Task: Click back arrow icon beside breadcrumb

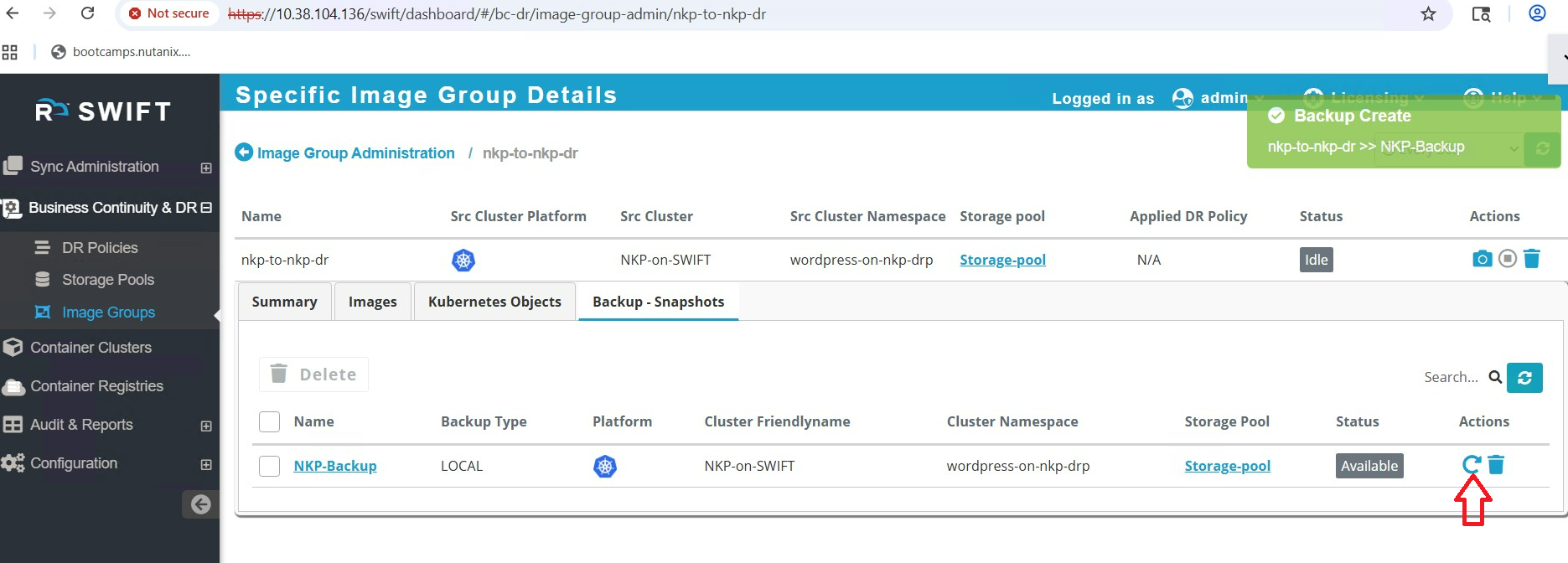Action: coord(244,152)
